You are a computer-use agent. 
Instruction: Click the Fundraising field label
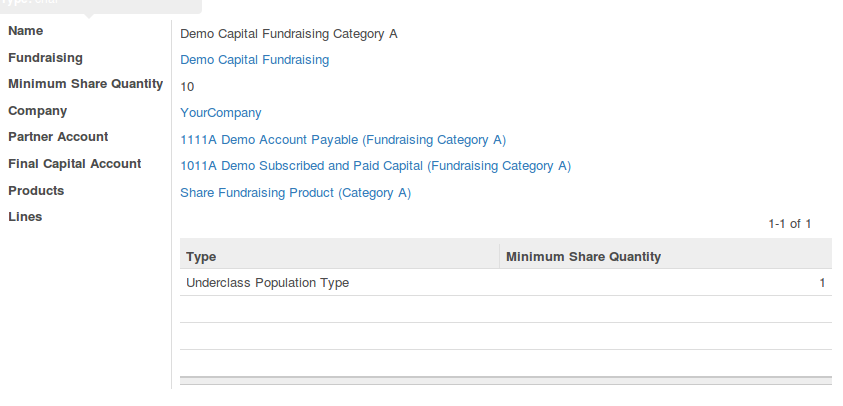point(45,58)
